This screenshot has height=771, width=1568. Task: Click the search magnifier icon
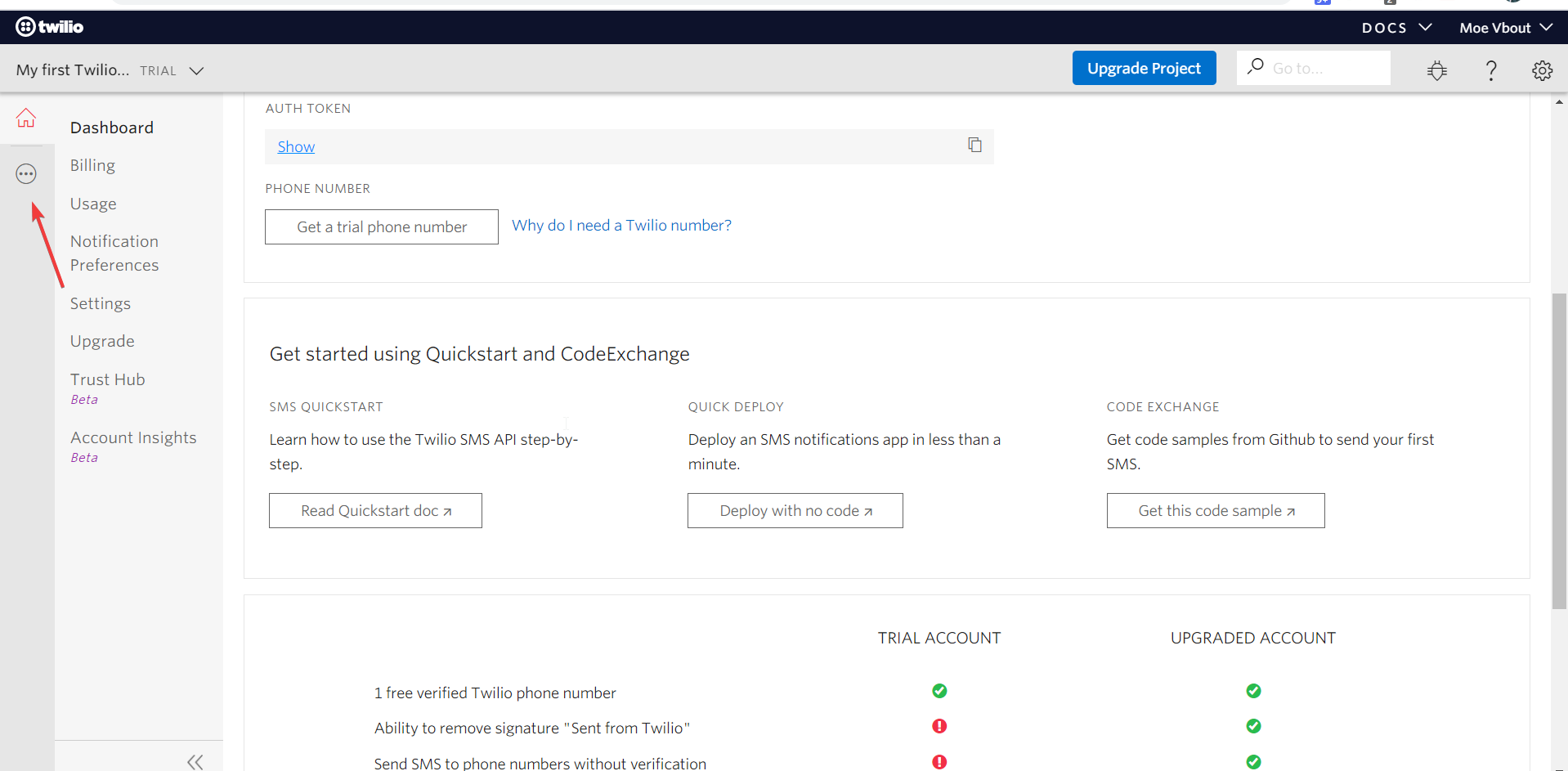1255,67
